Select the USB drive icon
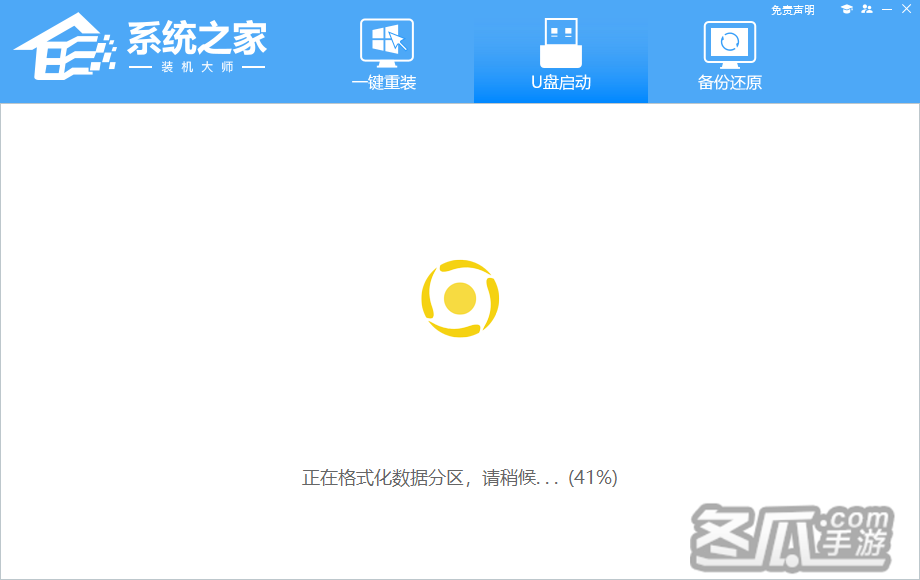The image size is (920, 580). click(x=561, y=43)
